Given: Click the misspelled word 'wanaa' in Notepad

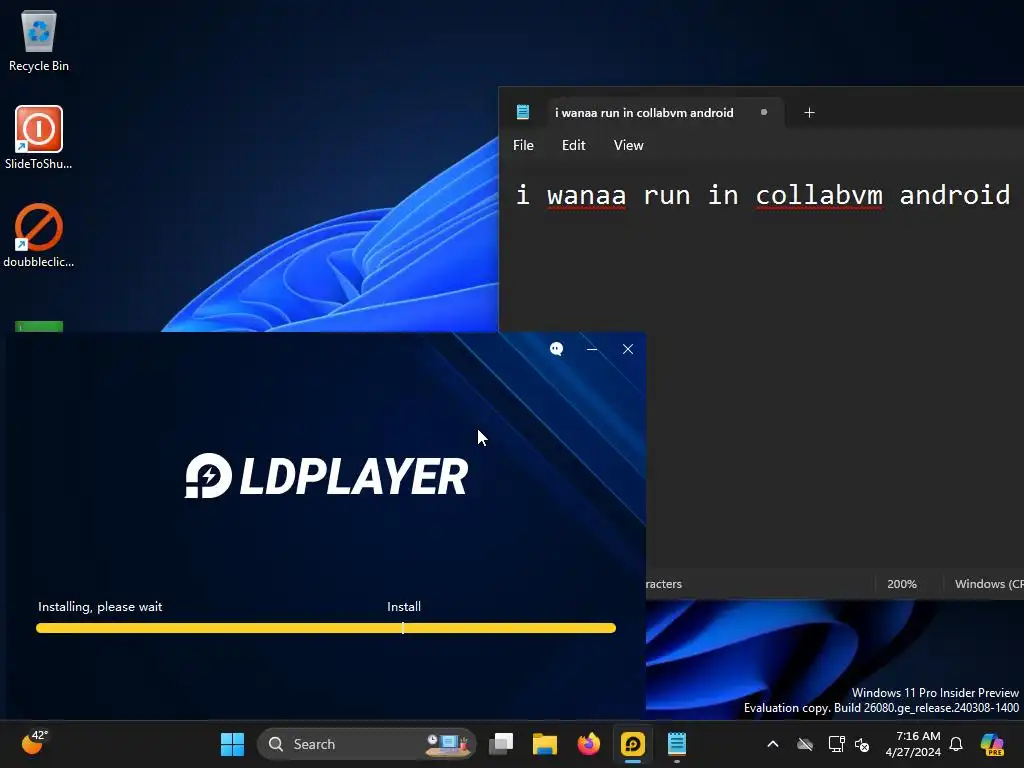Looking at the screenshot, I should pyautogui.click(x=586, y=195).
